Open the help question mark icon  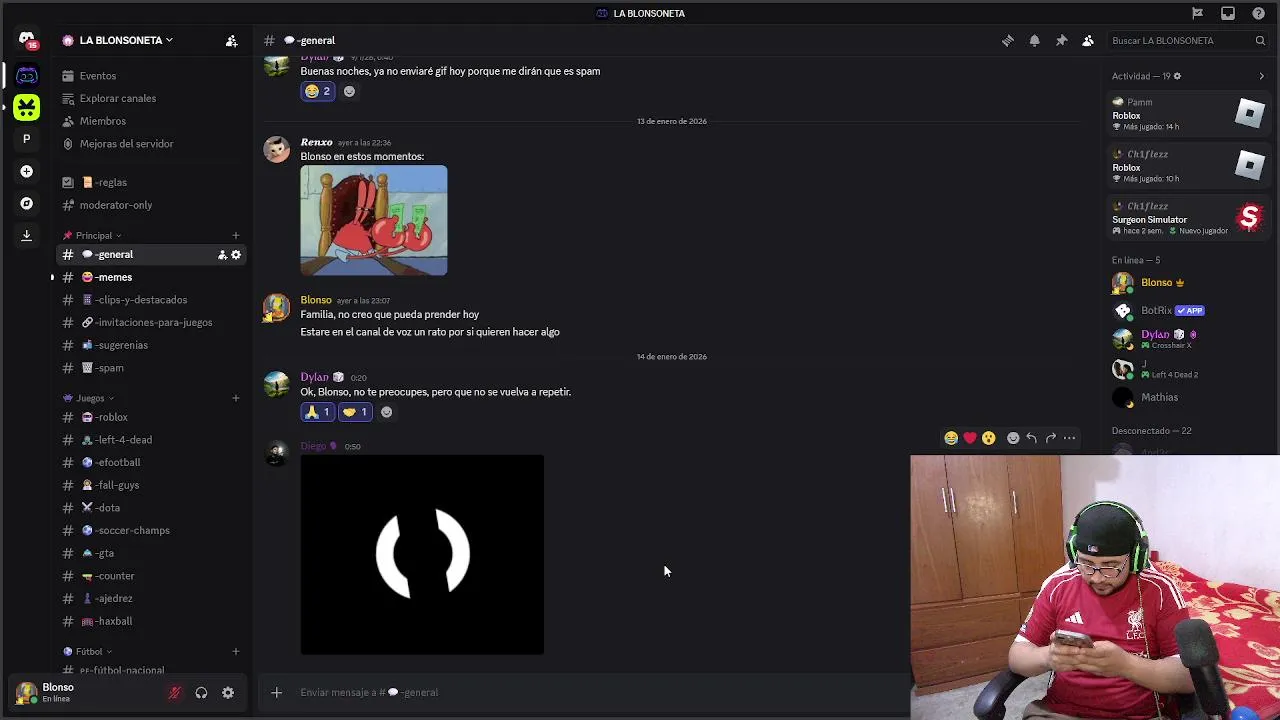pyautogui.click(x=1258, y=13)
